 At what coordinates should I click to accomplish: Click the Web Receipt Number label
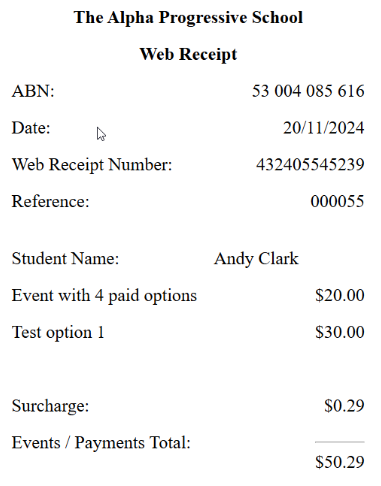click(92, 165)
